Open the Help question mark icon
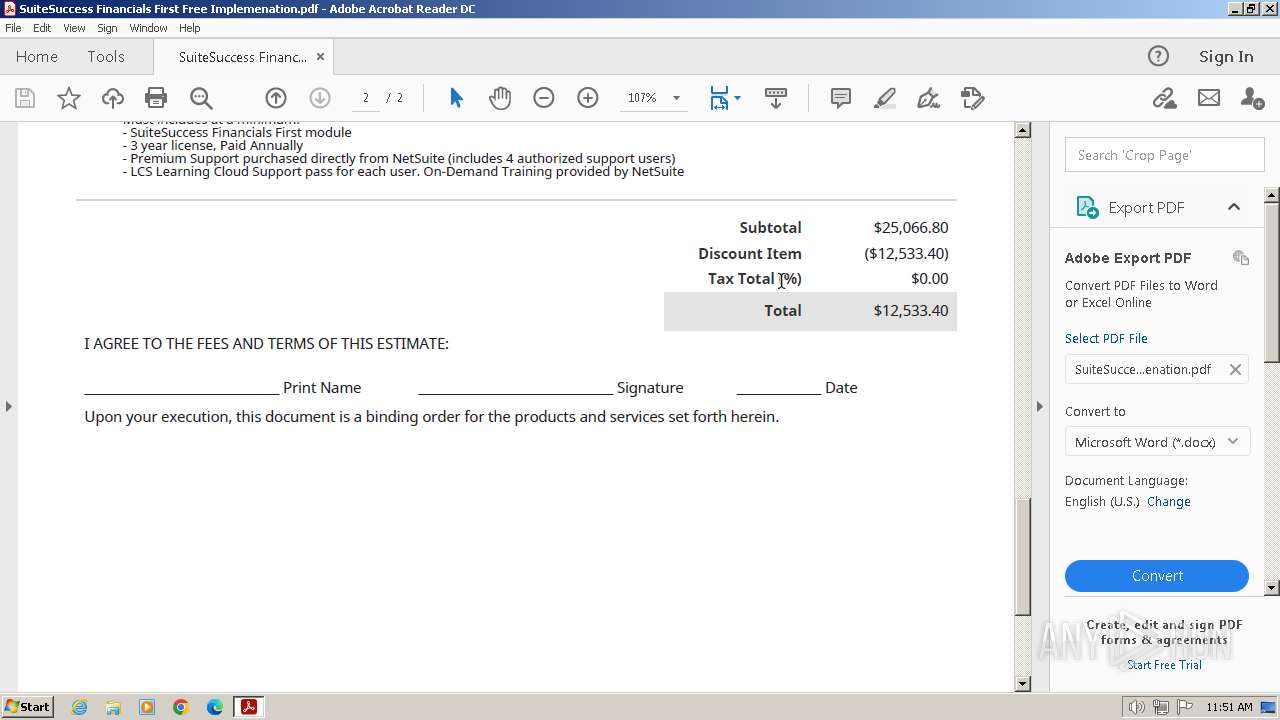The image size is (1280, 720). point(1158,56)
